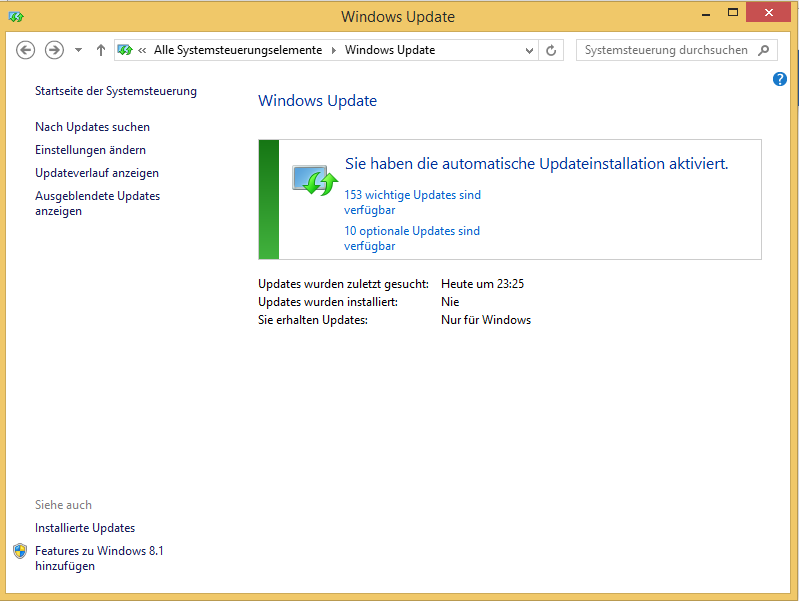
Task: Click the search magnifier icon
Action: pyautogui.click(x=764, y=50)
